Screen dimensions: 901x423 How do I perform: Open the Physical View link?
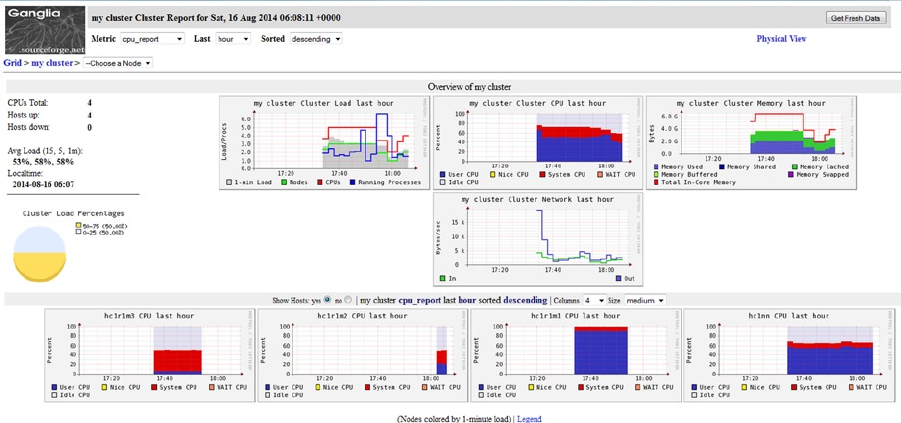point(781,39)
